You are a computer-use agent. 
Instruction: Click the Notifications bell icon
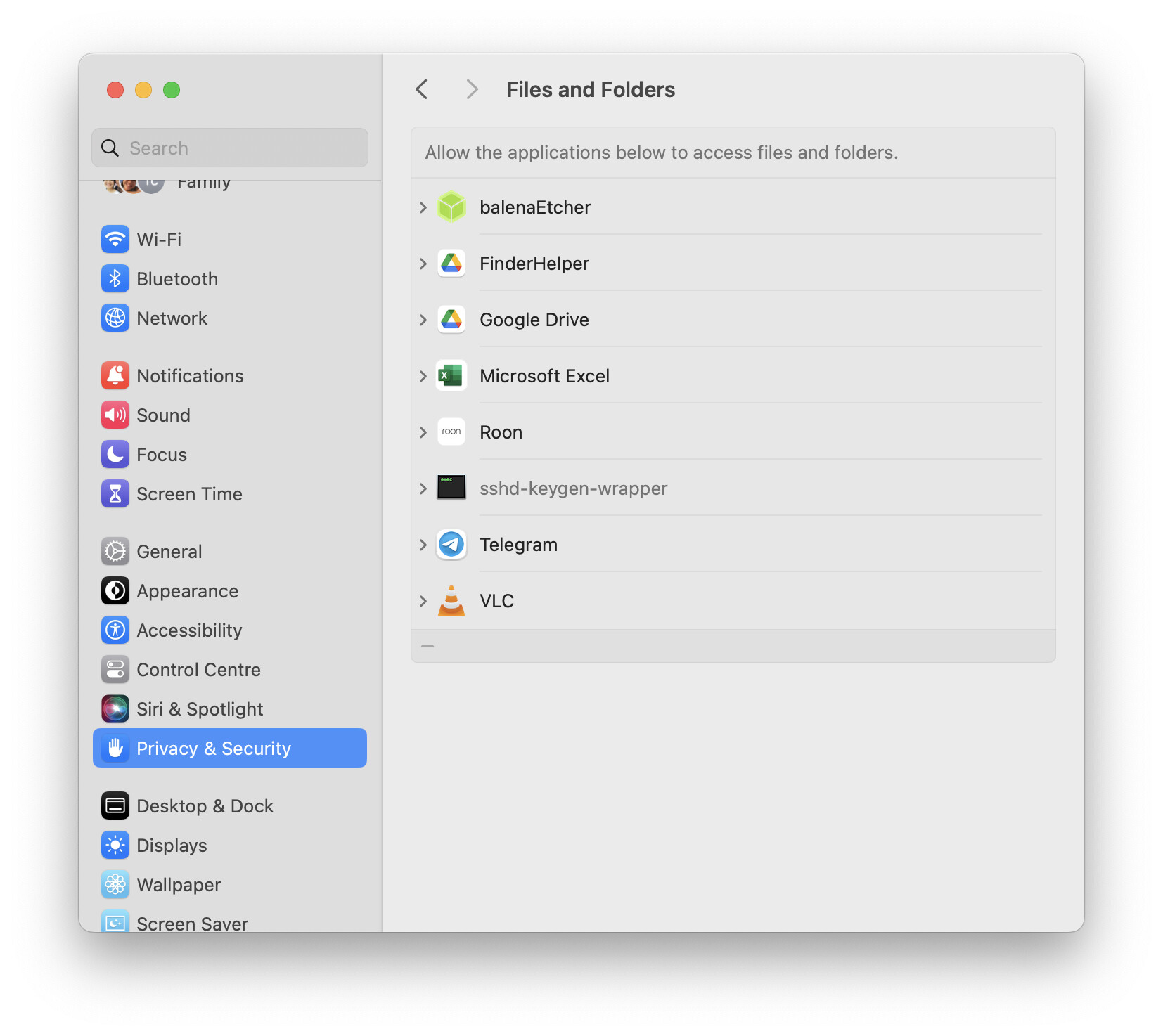coord(115,375)
